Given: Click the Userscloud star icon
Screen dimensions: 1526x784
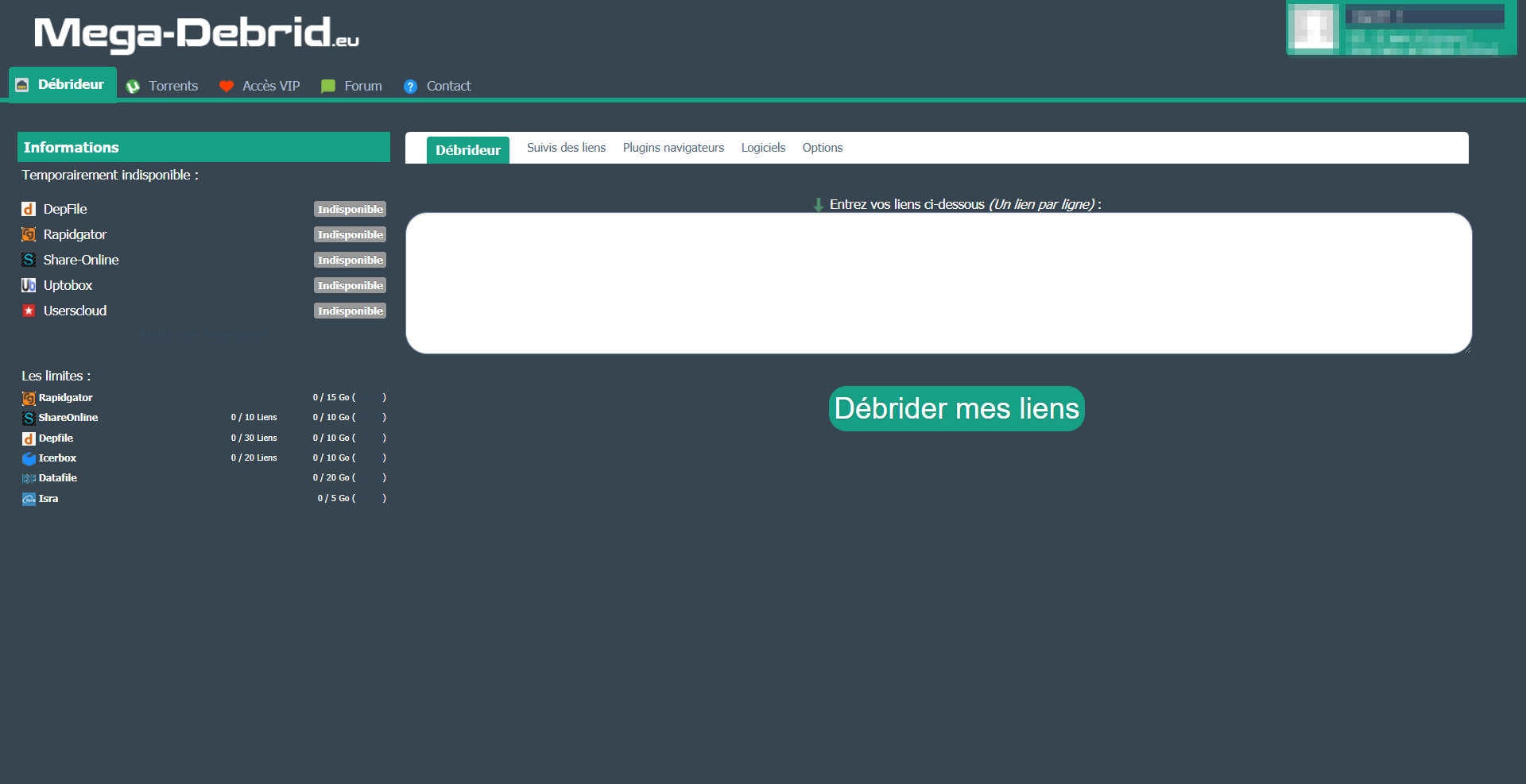Looking at the screenshot, I should coord(29,311).
